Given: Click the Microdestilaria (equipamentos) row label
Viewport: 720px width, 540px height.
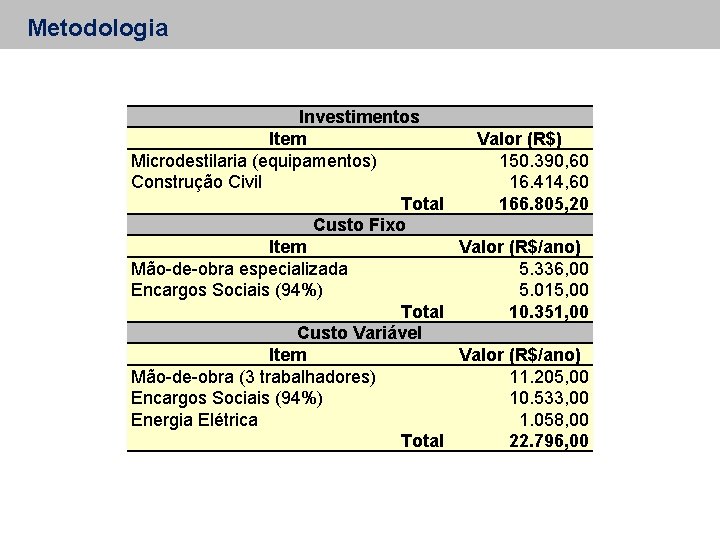Looking at the screenshot, I should (x=254, y=161).
